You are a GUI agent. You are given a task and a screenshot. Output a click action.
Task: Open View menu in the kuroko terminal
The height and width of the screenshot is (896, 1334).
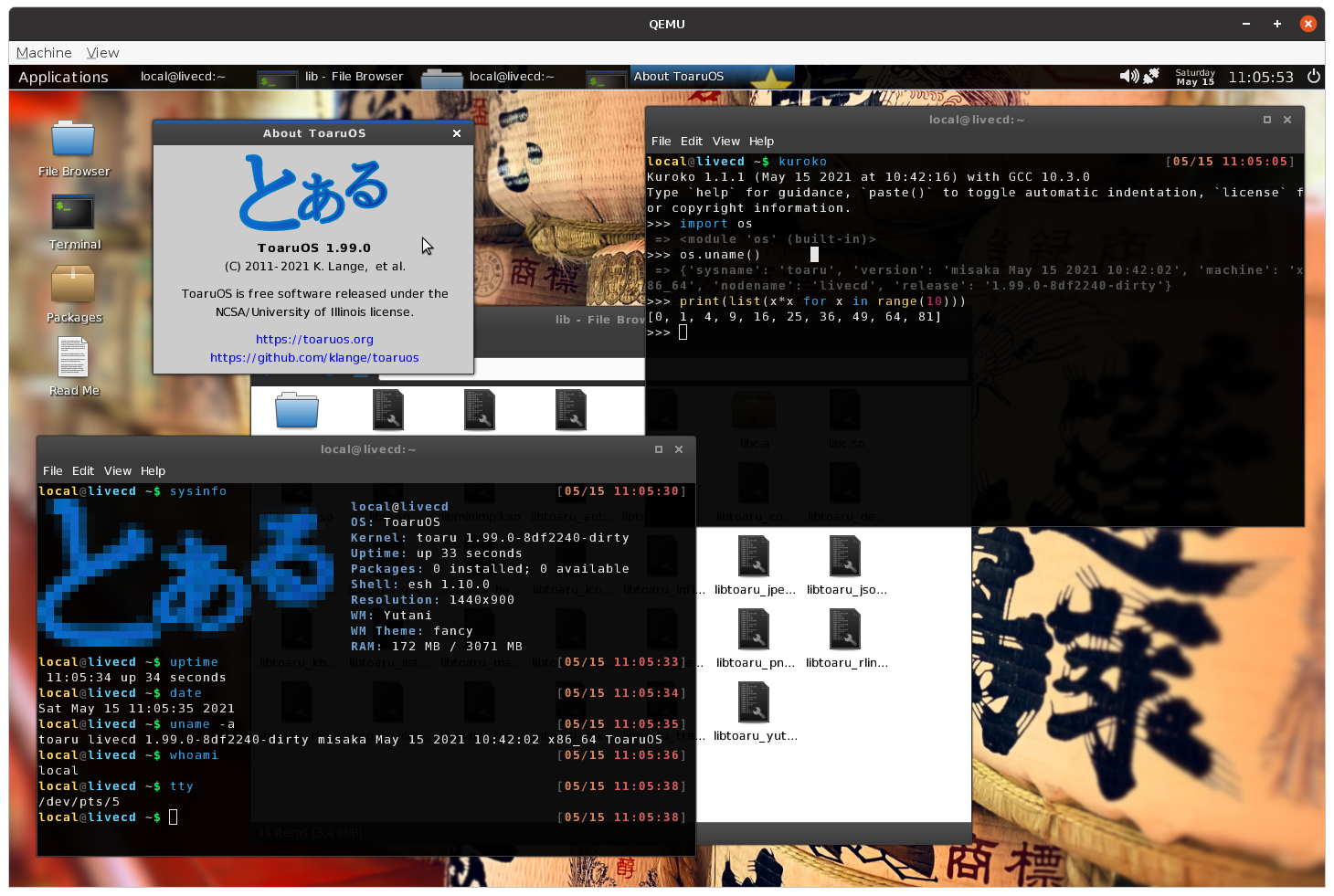(x=726, y=142)
